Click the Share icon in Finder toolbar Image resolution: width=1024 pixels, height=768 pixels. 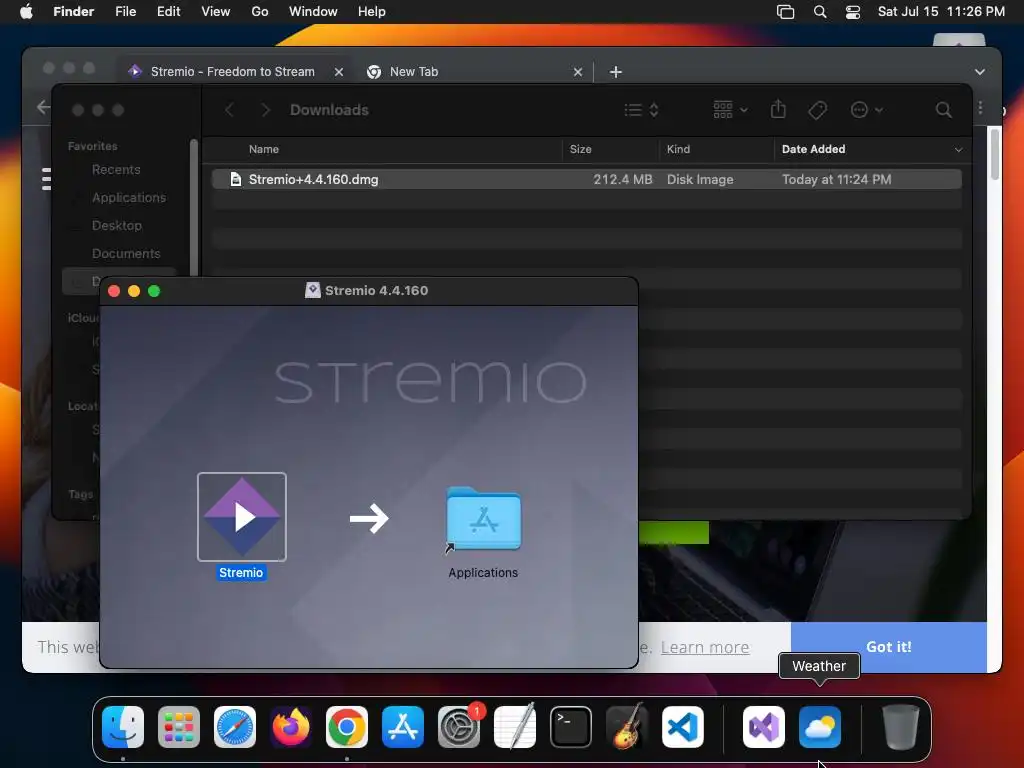coord(778,109)
